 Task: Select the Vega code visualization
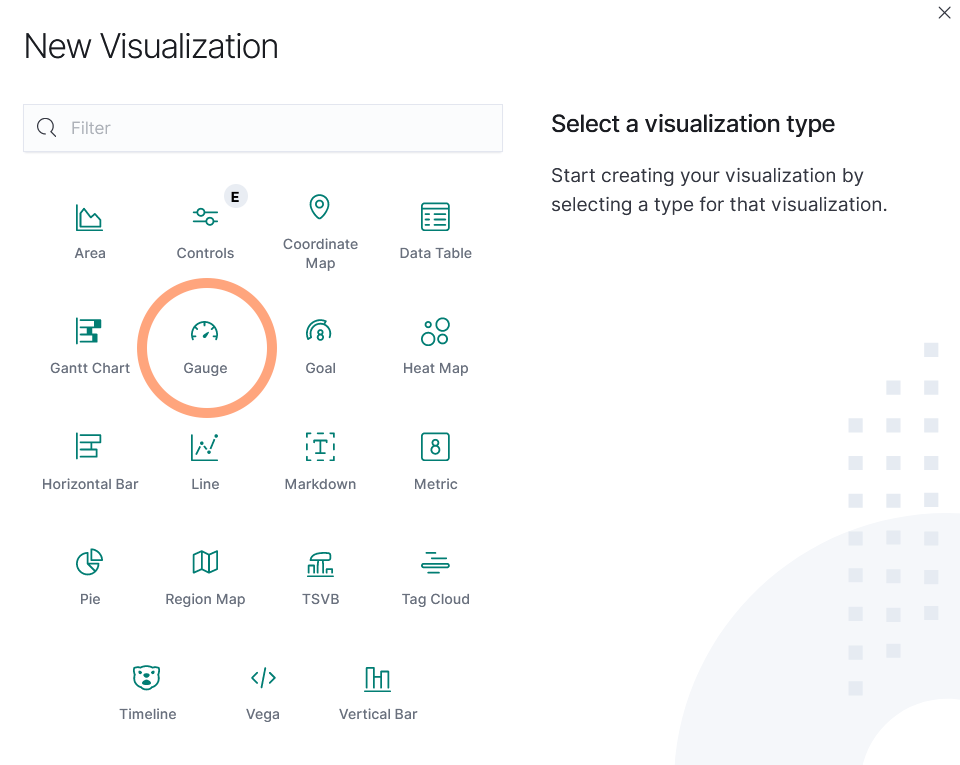click(x=263, y=678)
